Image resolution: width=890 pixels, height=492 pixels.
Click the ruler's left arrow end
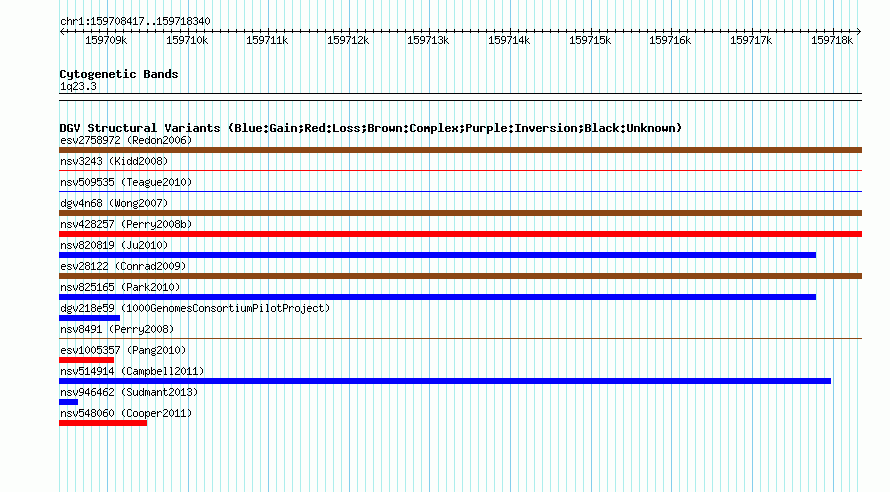[x=62, y=32]
